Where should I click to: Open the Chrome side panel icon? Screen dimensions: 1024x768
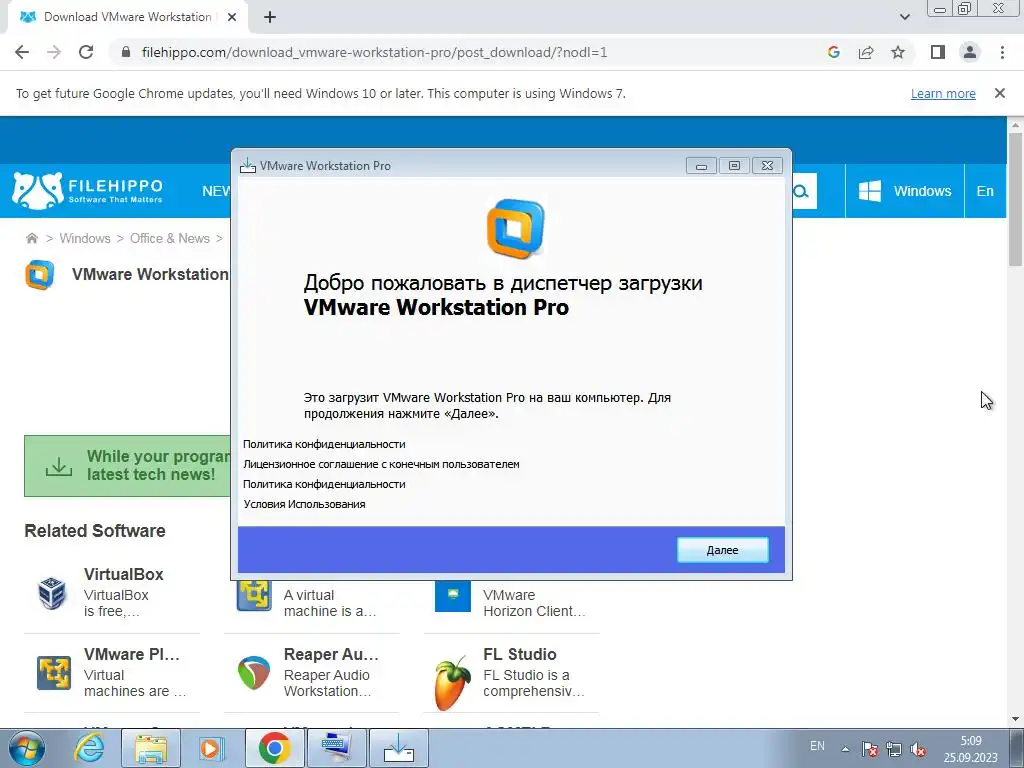click(938, 52)
